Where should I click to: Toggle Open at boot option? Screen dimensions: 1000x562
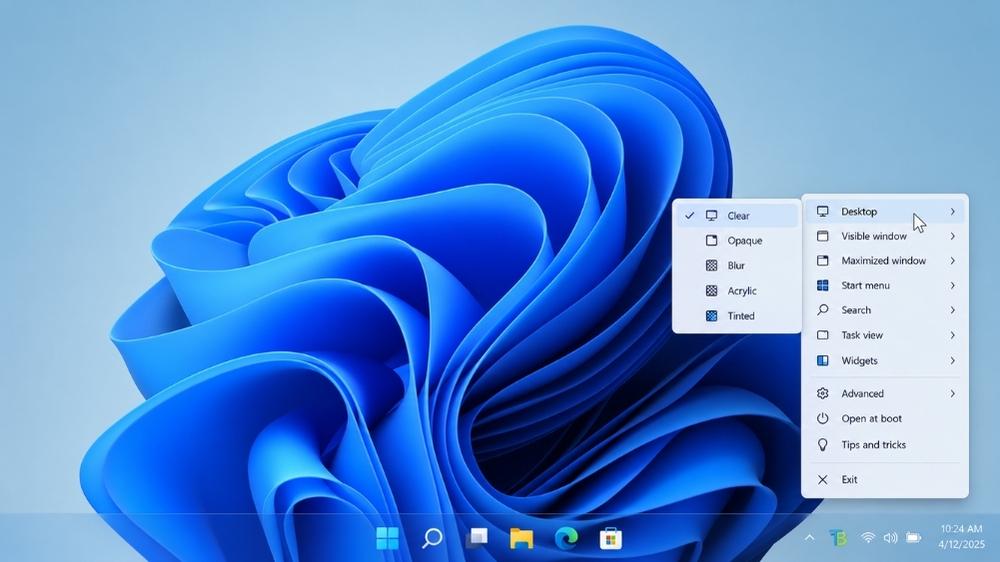(x=885, y=418)
